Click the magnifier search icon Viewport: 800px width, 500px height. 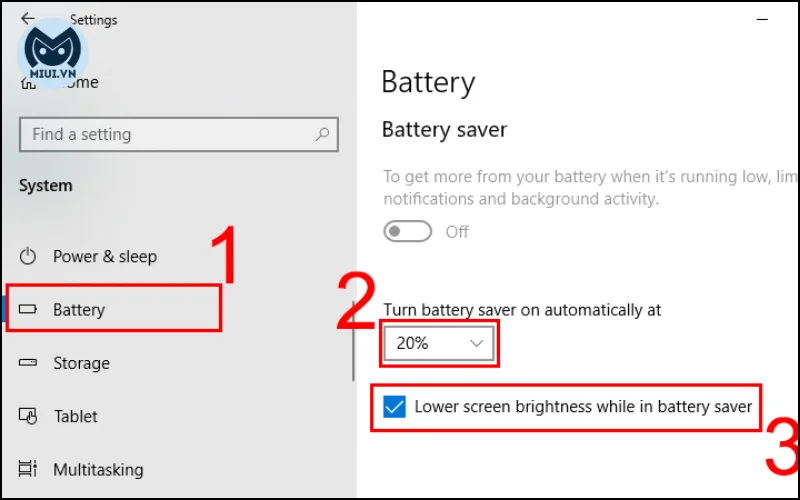[x=322, y=134]
